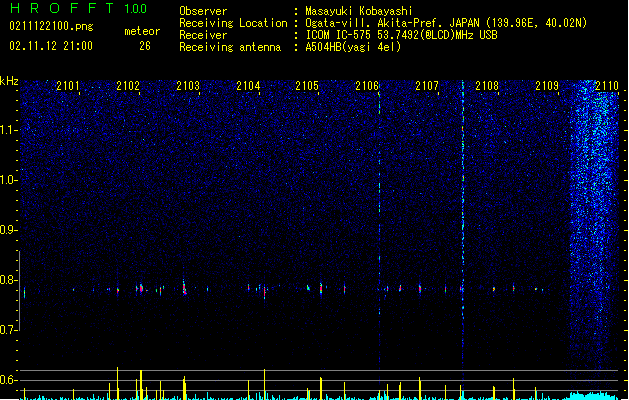Click the 2104 time marker
The width and height of the screenshot is (629, 400).
tap(248, 85)
